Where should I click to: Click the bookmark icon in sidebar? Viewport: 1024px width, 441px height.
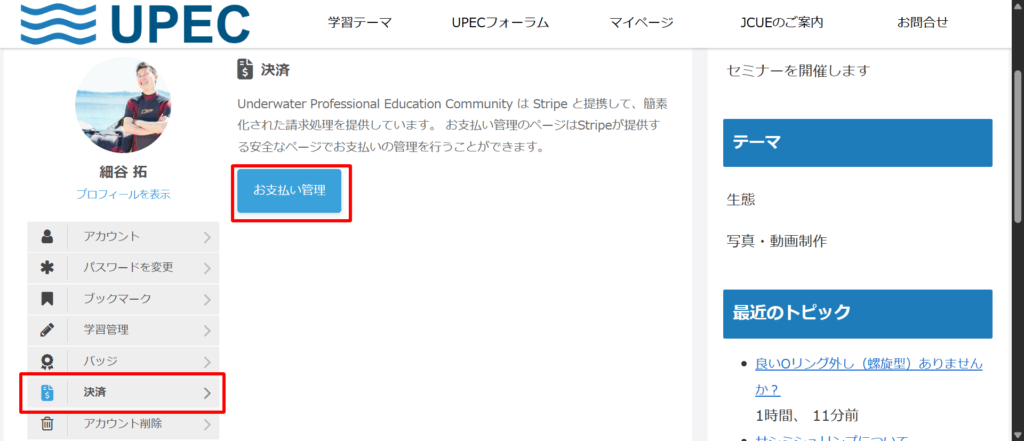[x=47, y=299]
